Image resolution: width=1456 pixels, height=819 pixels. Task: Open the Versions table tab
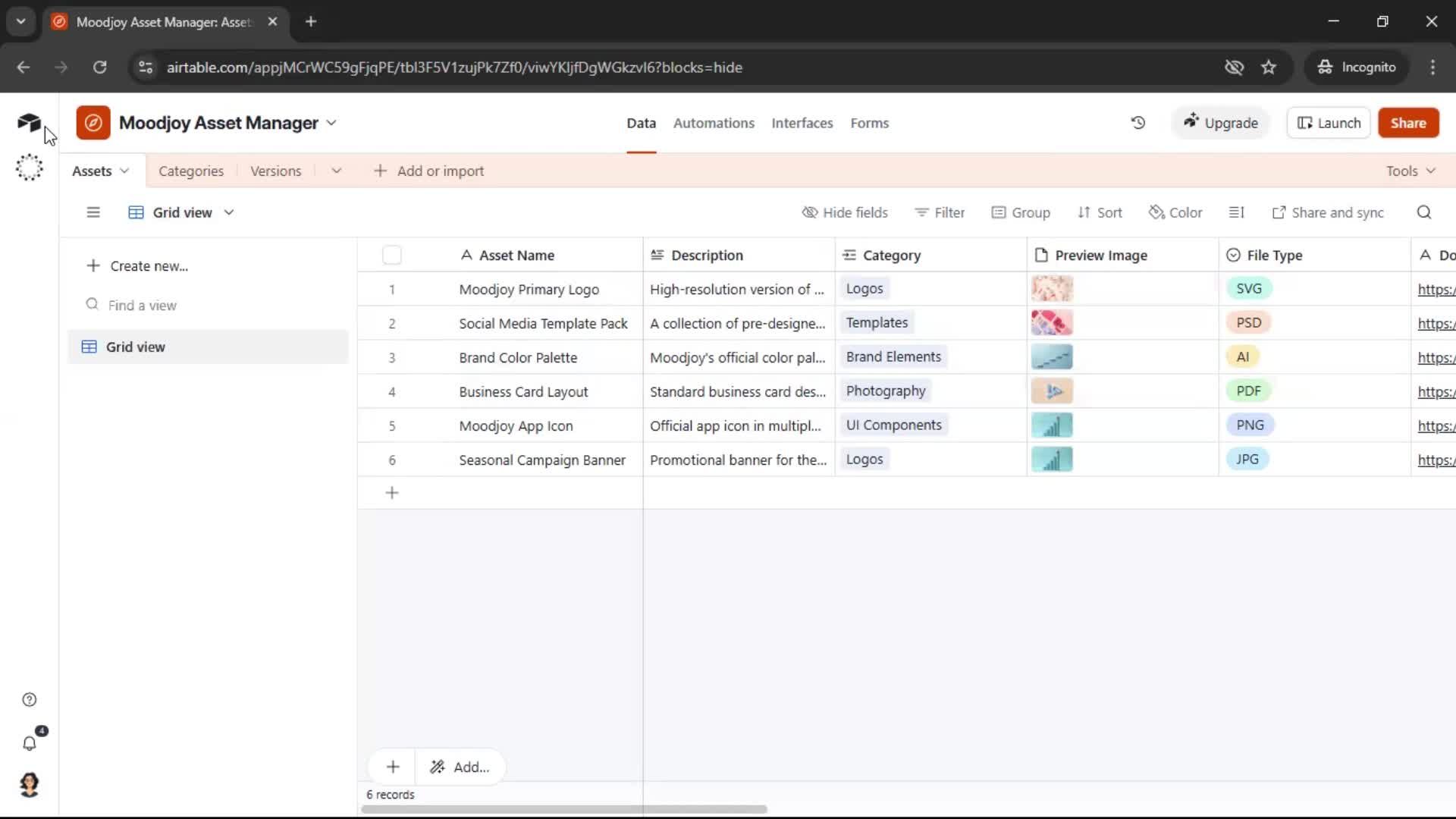click(276, 171)
